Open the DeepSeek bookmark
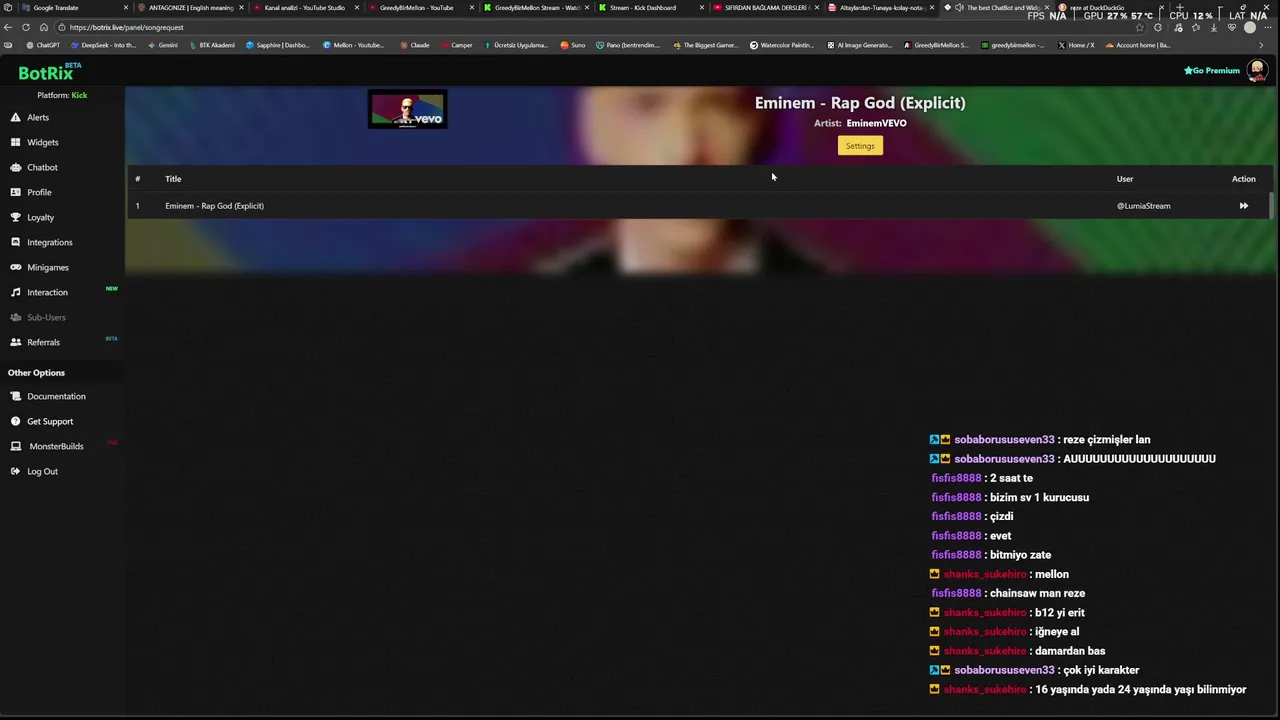 [x=104, y=45]
